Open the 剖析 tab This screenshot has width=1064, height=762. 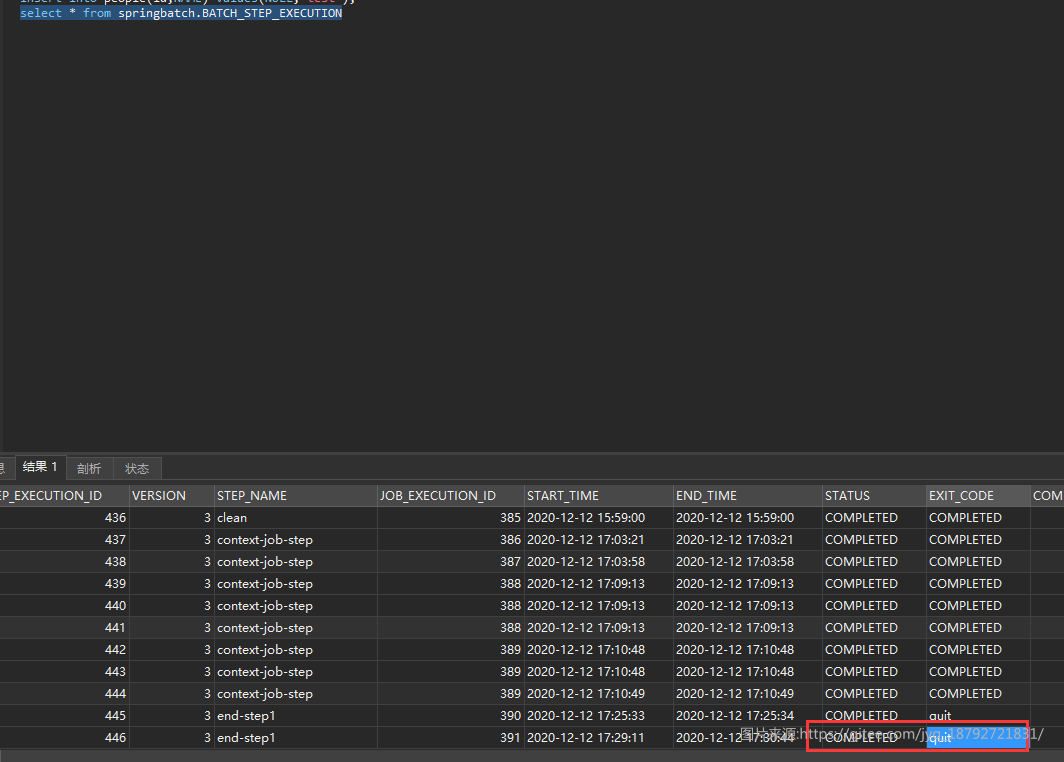[89, 468]
